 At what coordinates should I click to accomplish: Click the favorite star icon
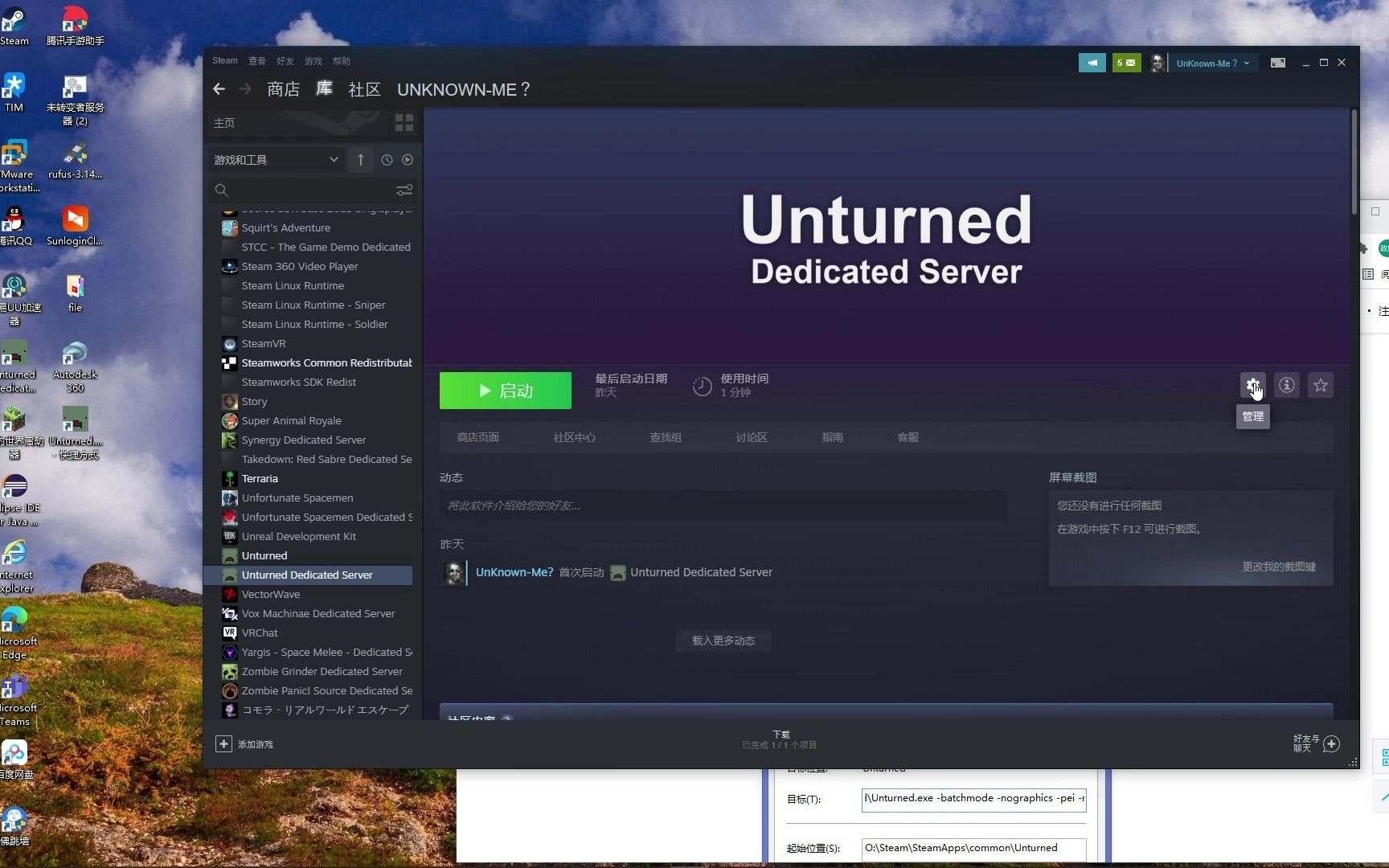pyautogui.click(x=1321, y=386)
